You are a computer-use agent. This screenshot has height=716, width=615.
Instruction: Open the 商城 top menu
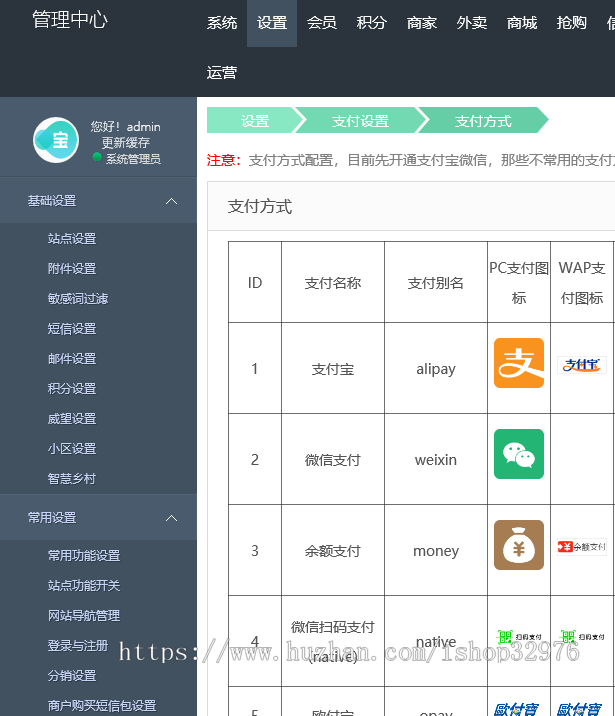(x=522, y=23)
